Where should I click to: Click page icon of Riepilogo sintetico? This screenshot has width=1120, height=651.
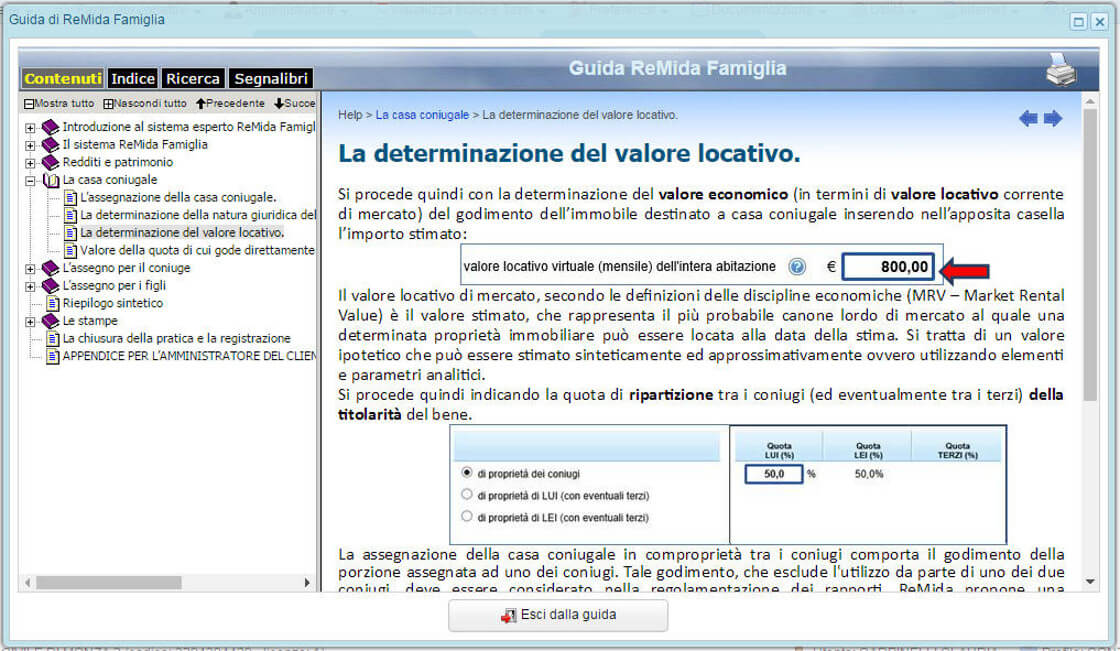(52, 303)
